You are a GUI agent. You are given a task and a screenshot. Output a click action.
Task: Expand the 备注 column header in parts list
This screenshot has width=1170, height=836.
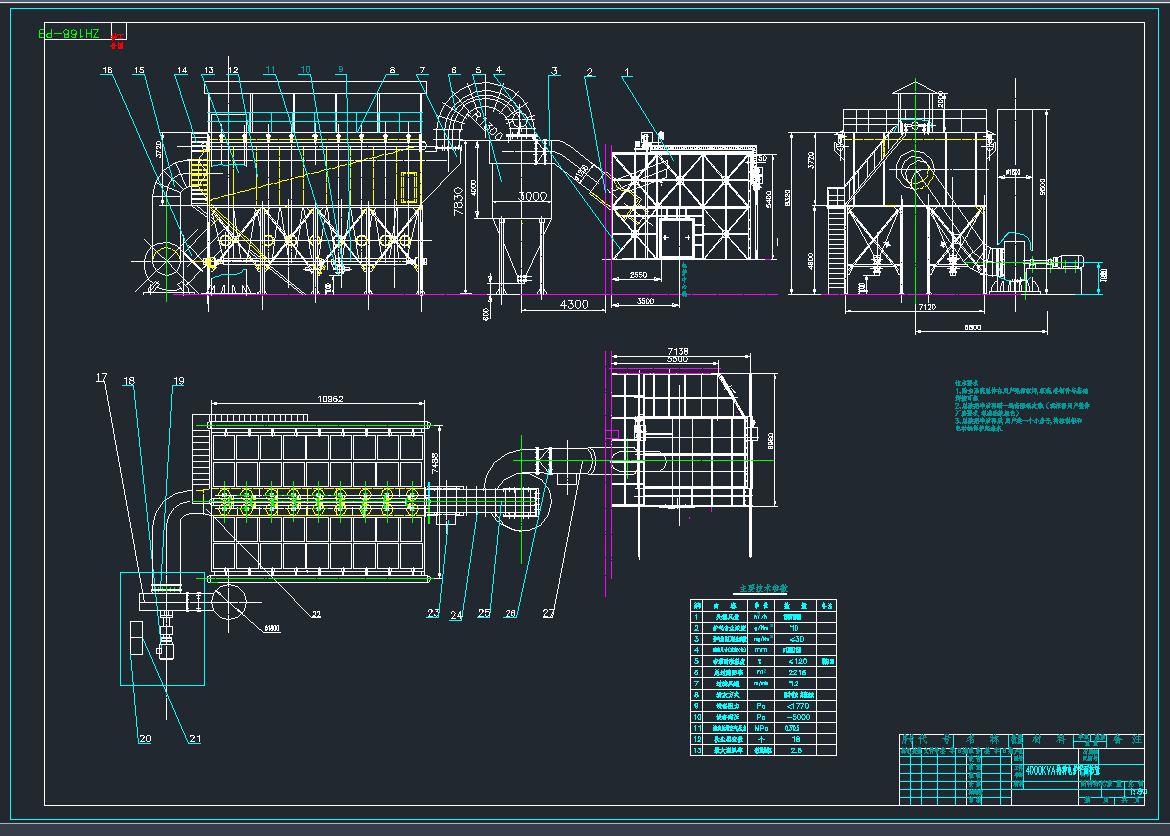(x=827, y=605)
